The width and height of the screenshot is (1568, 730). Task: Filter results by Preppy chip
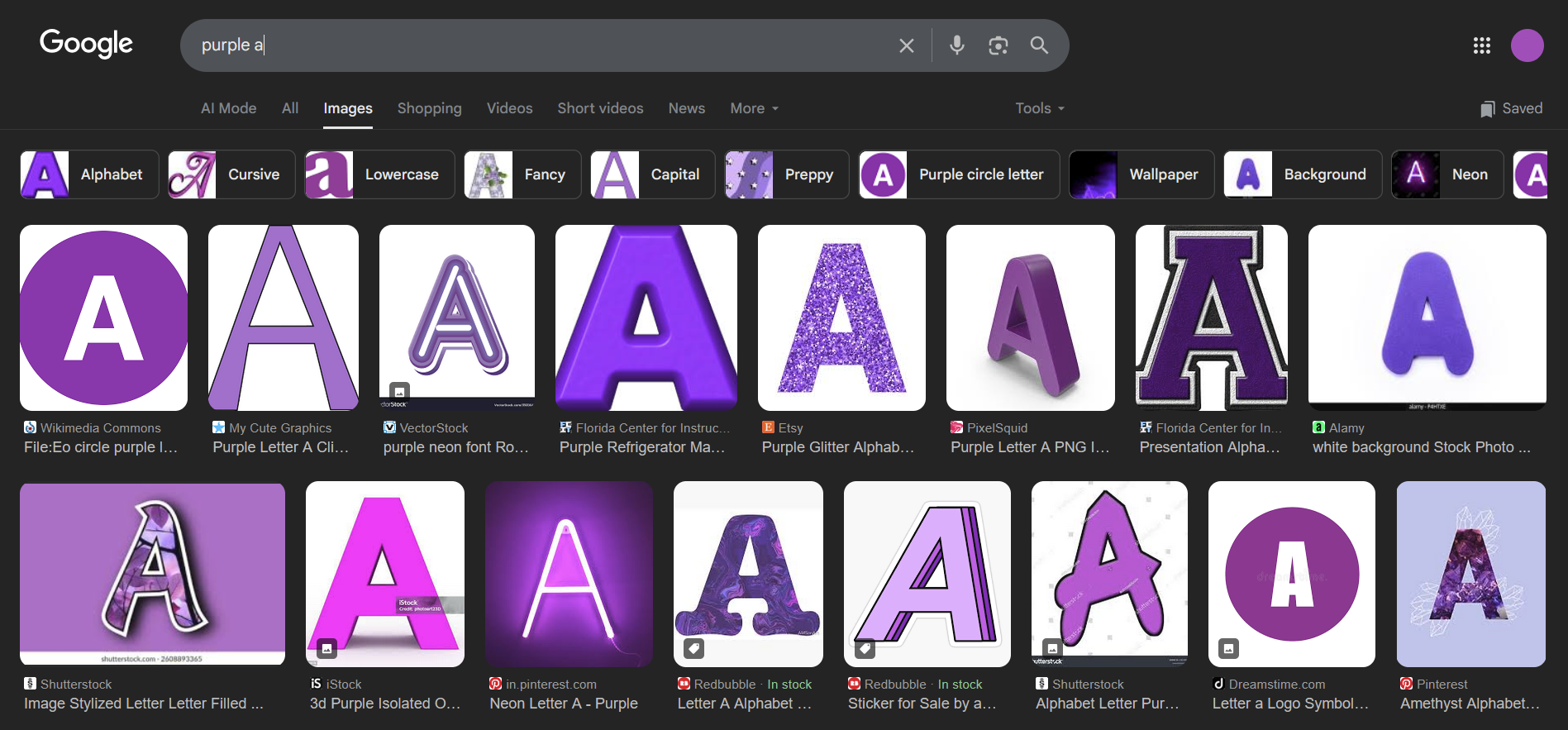[787, 174]
